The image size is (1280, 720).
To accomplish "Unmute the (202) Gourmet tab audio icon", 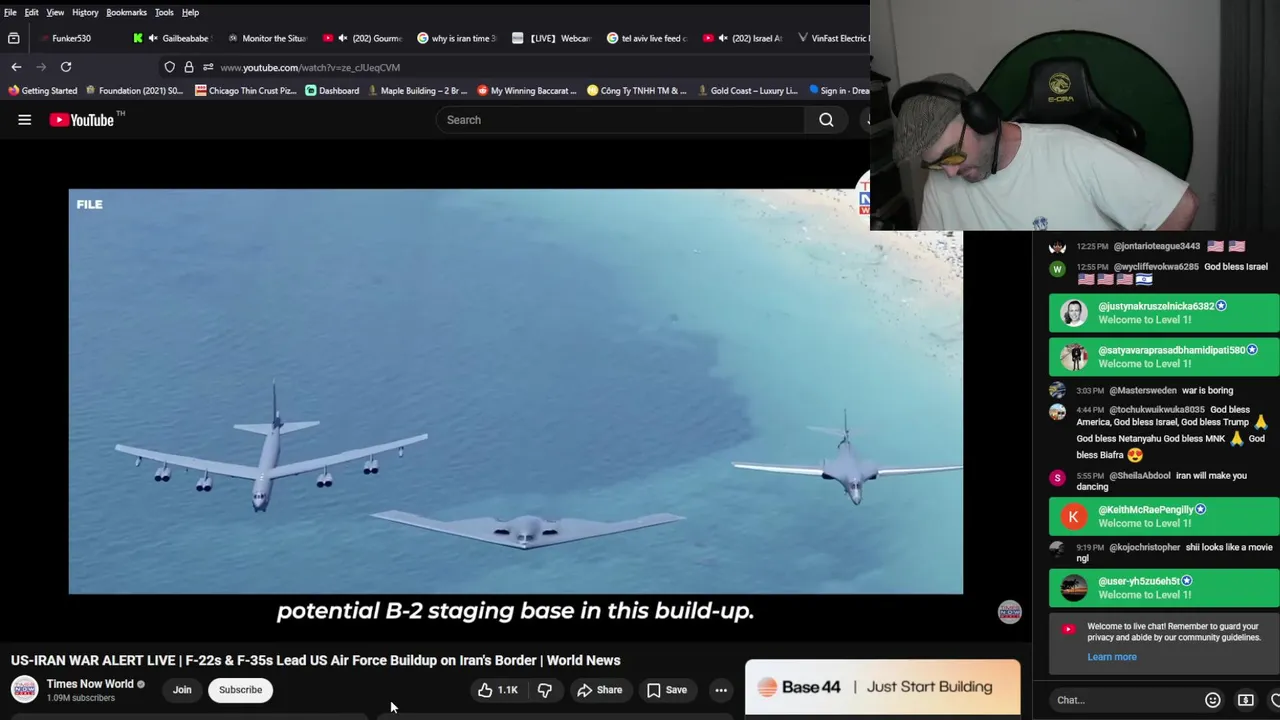I will pos(342,38).
